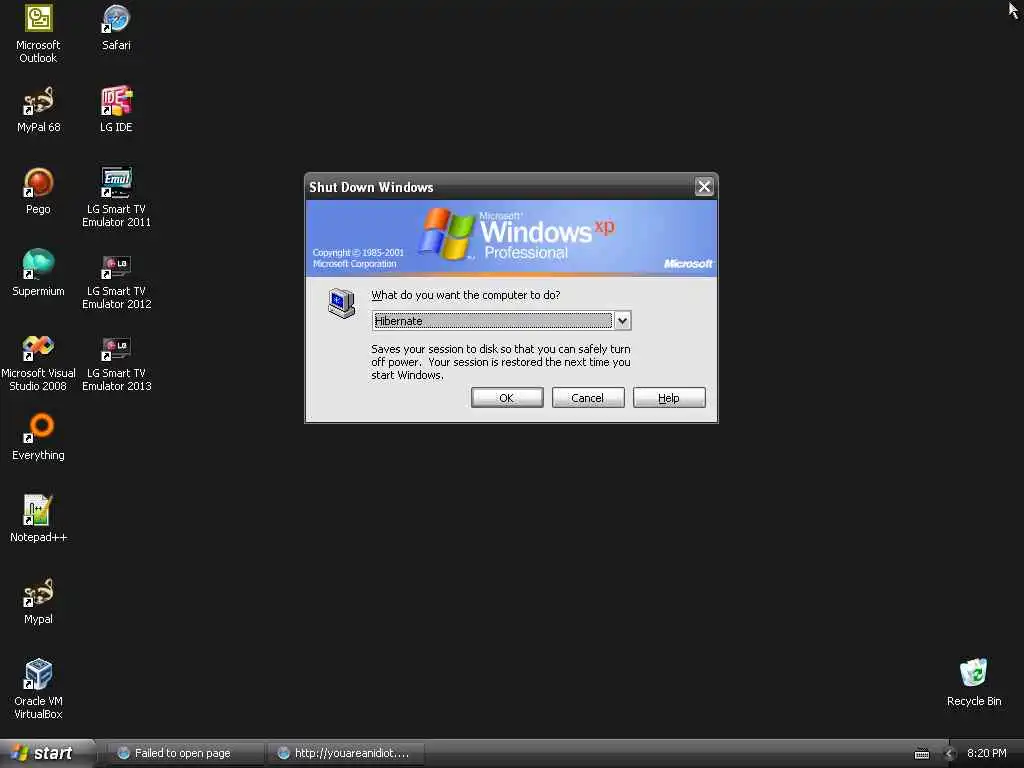Select the Notepad++ desktop shortcut
Image resolution: width=1024 pixels, height=768 pixels.
pyautogui.click(x=38, y=519)
